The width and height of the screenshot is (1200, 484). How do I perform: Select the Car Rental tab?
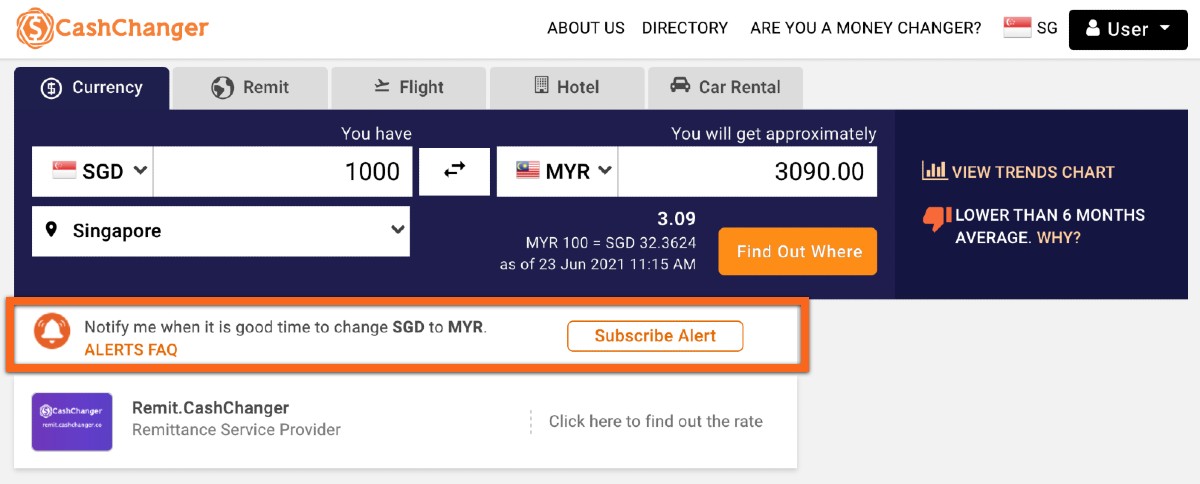point(725,88)
